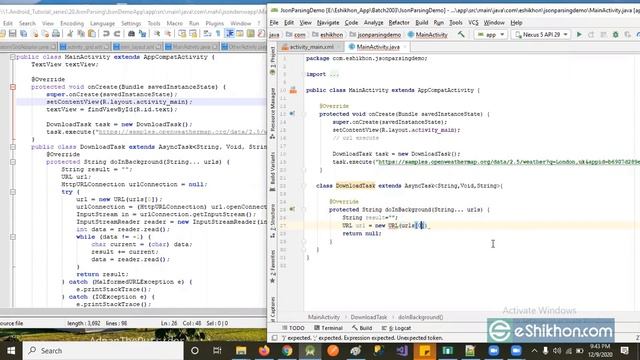Open TODO tool window
The image size is (640, 360).
pos(293,328)
